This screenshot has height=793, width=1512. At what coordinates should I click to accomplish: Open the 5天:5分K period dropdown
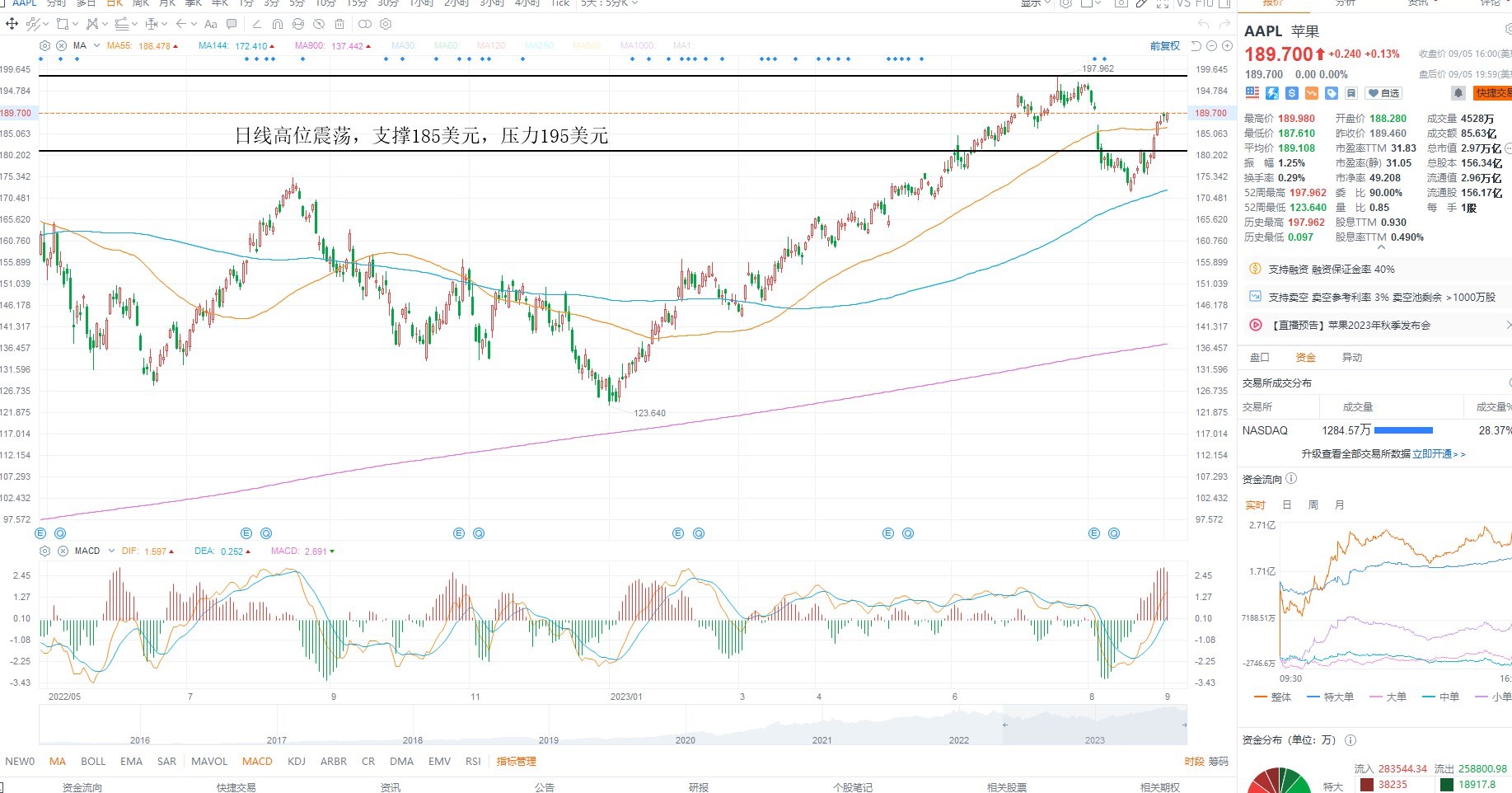pos(610,3)
